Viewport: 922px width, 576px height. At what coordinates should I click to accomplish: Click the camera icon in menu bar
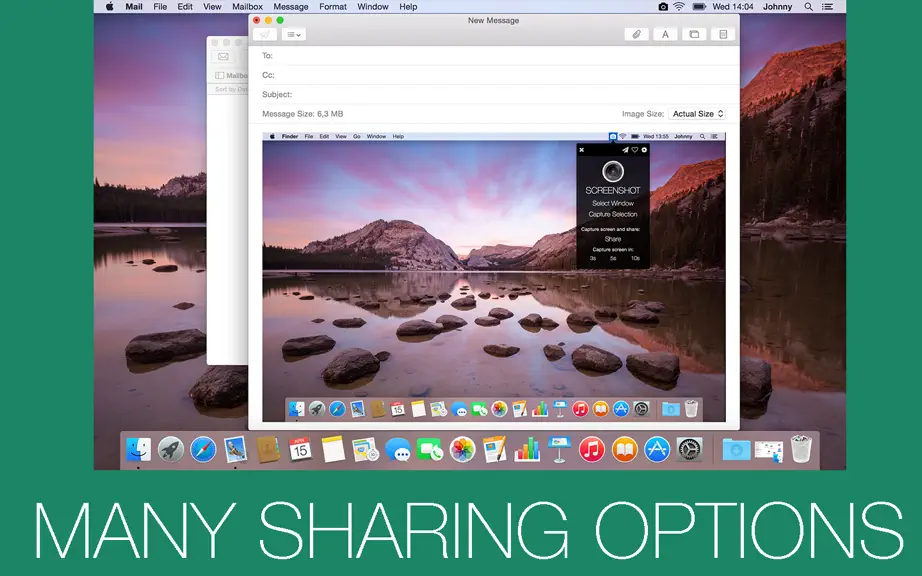(663, 7)
